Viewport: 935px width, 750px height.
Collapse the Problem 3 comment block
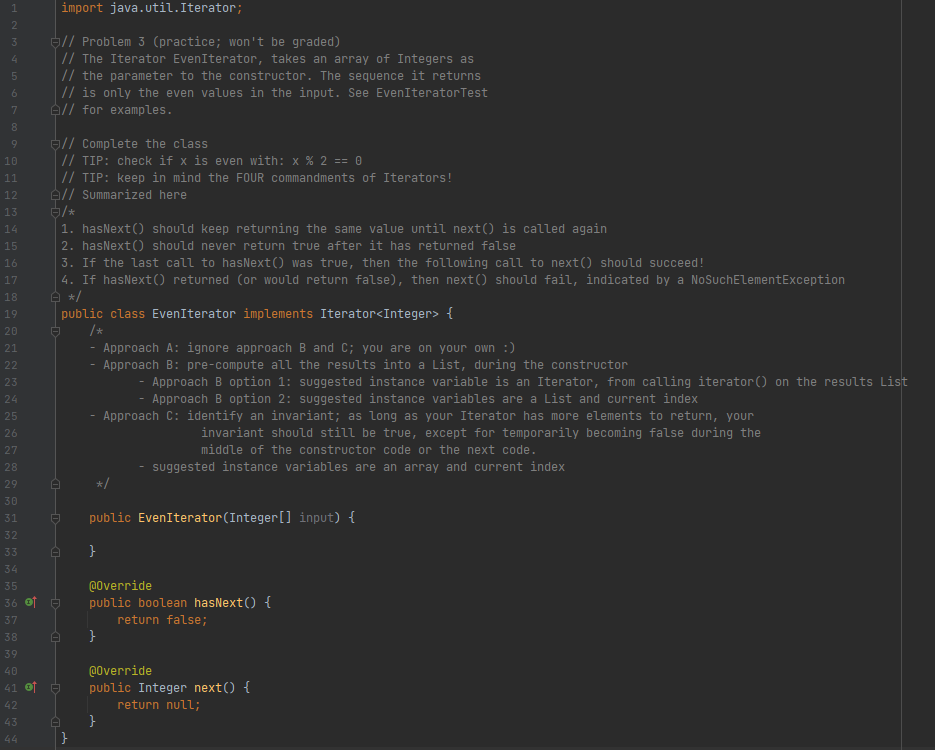coord(55,41)
